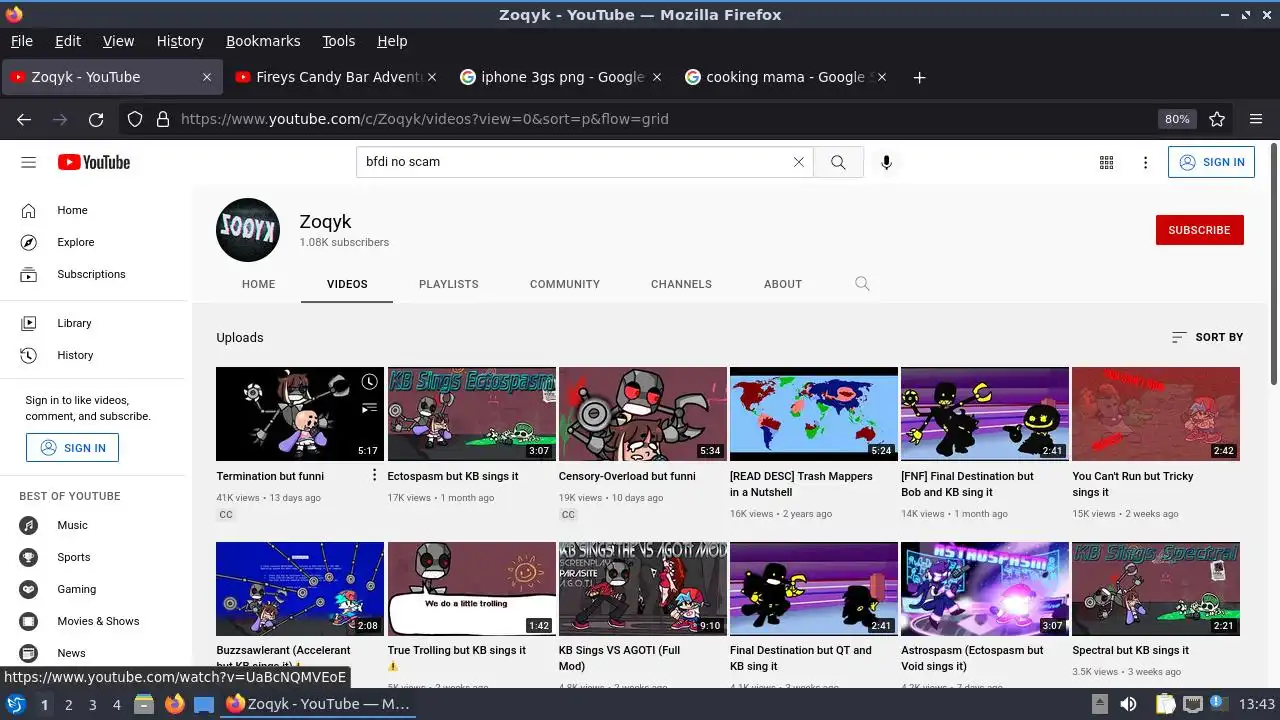Viewport: 1280px width, 720px height.
Task: Open the KB Sings VS AGOTI thumbnail
Action: [643, 589]
